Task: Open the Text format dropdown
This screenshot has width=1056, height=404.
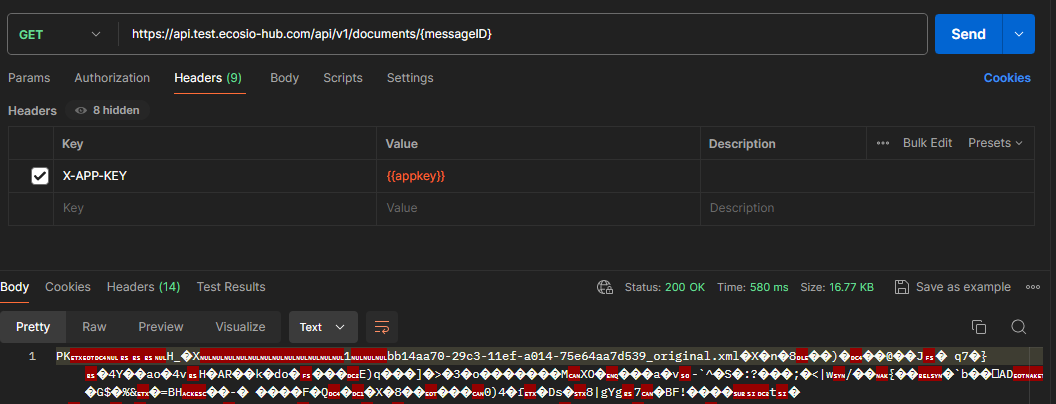Action: pyautogui.click(x=323, y=327)
